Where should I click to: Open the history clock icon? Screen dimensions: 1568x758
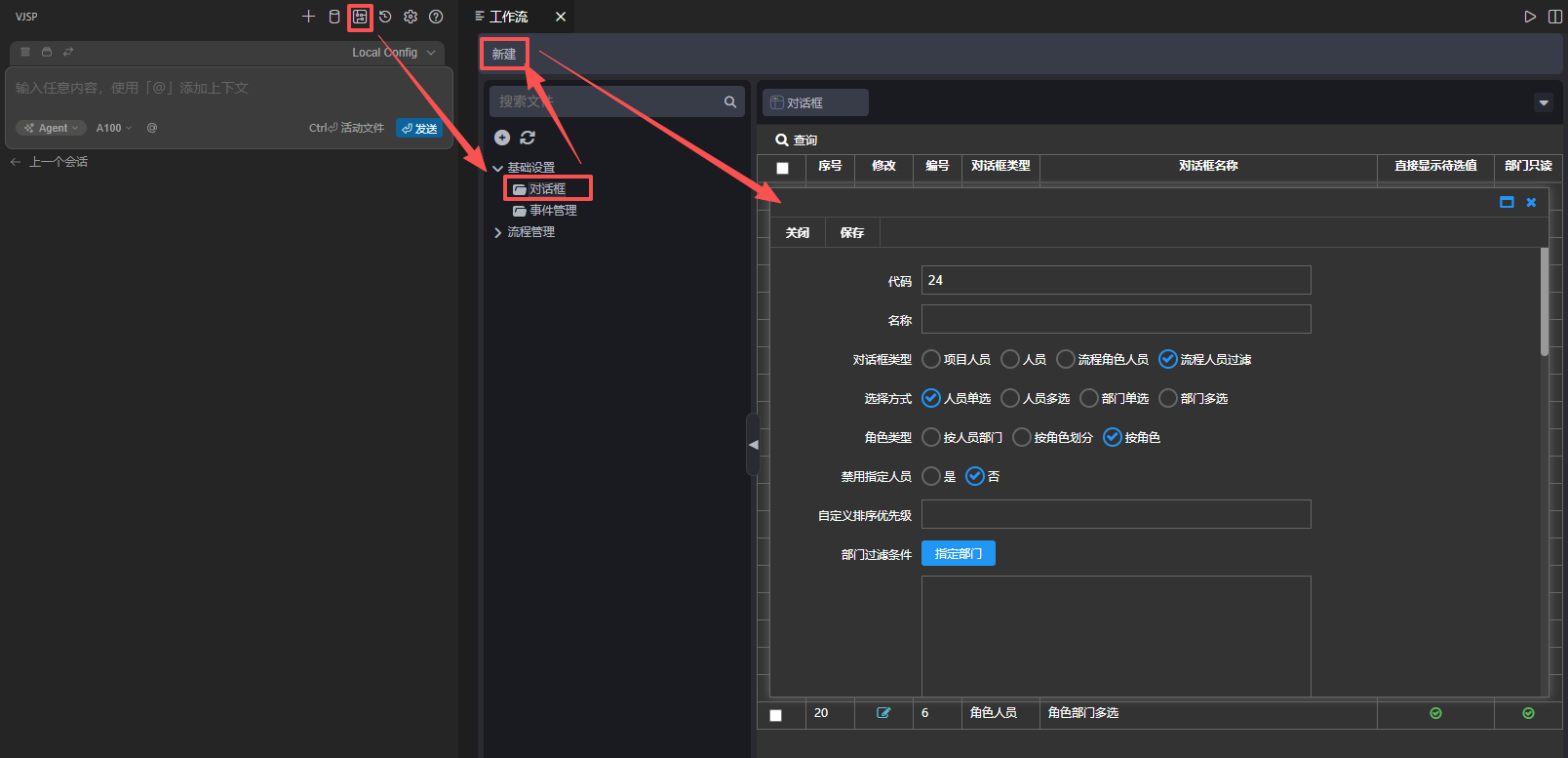[x=385, y=17]
